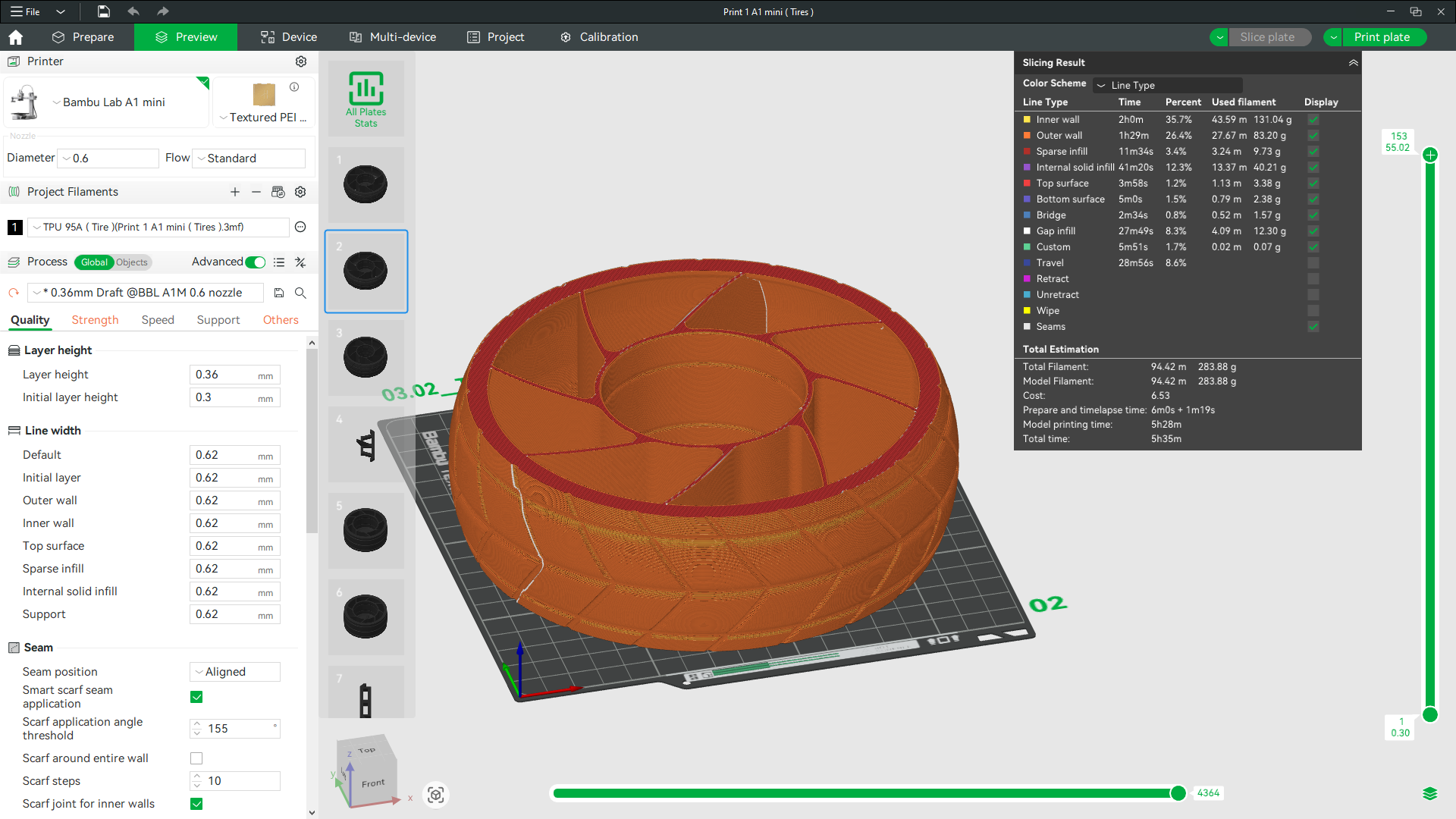Open 0.36mm Draft process preset dropdown

tap(146, 293)
